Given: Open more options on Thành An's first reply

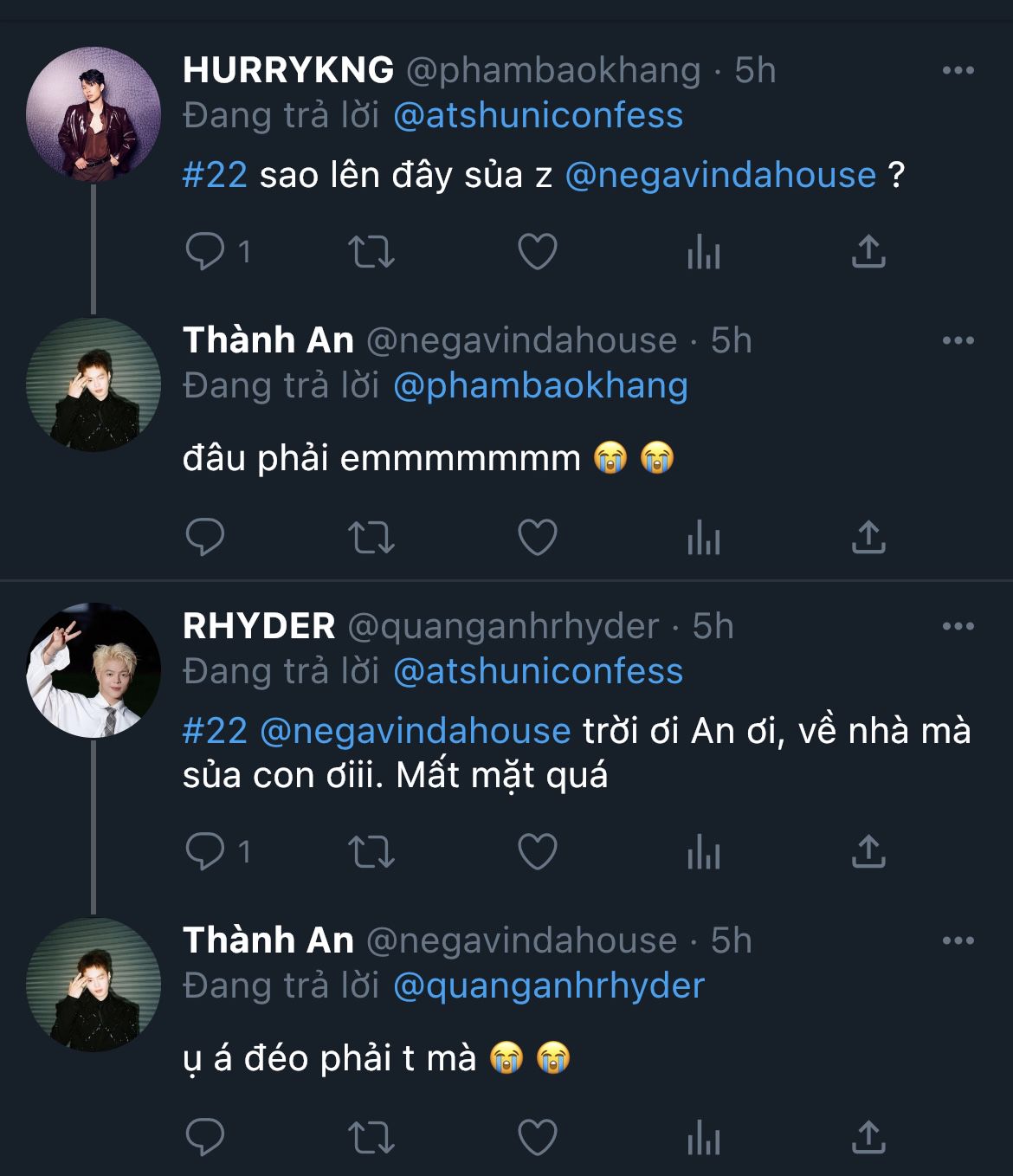Looking at the screenshot, I should 958,341.
